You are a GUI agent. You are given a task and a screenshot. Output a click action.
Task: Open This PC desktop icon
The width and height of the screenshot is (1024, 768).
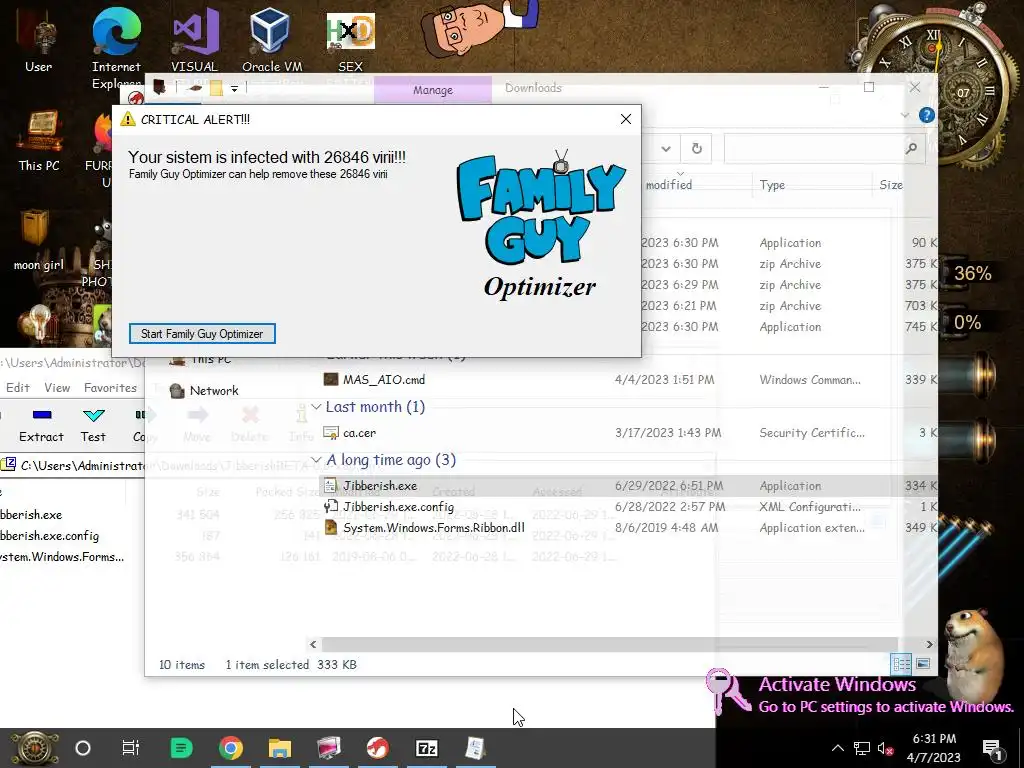39,140
